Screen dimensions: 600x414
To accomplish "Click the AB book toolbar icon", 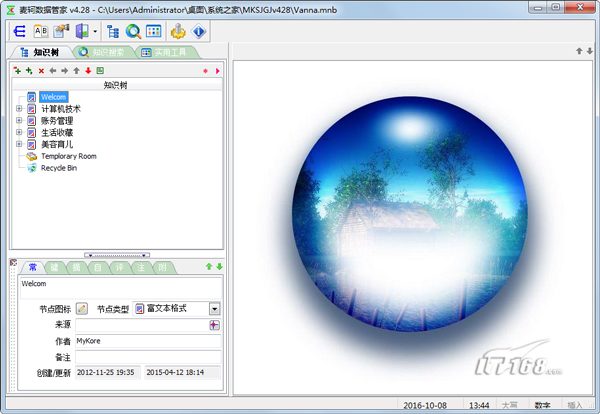I will tap(41, 31).
